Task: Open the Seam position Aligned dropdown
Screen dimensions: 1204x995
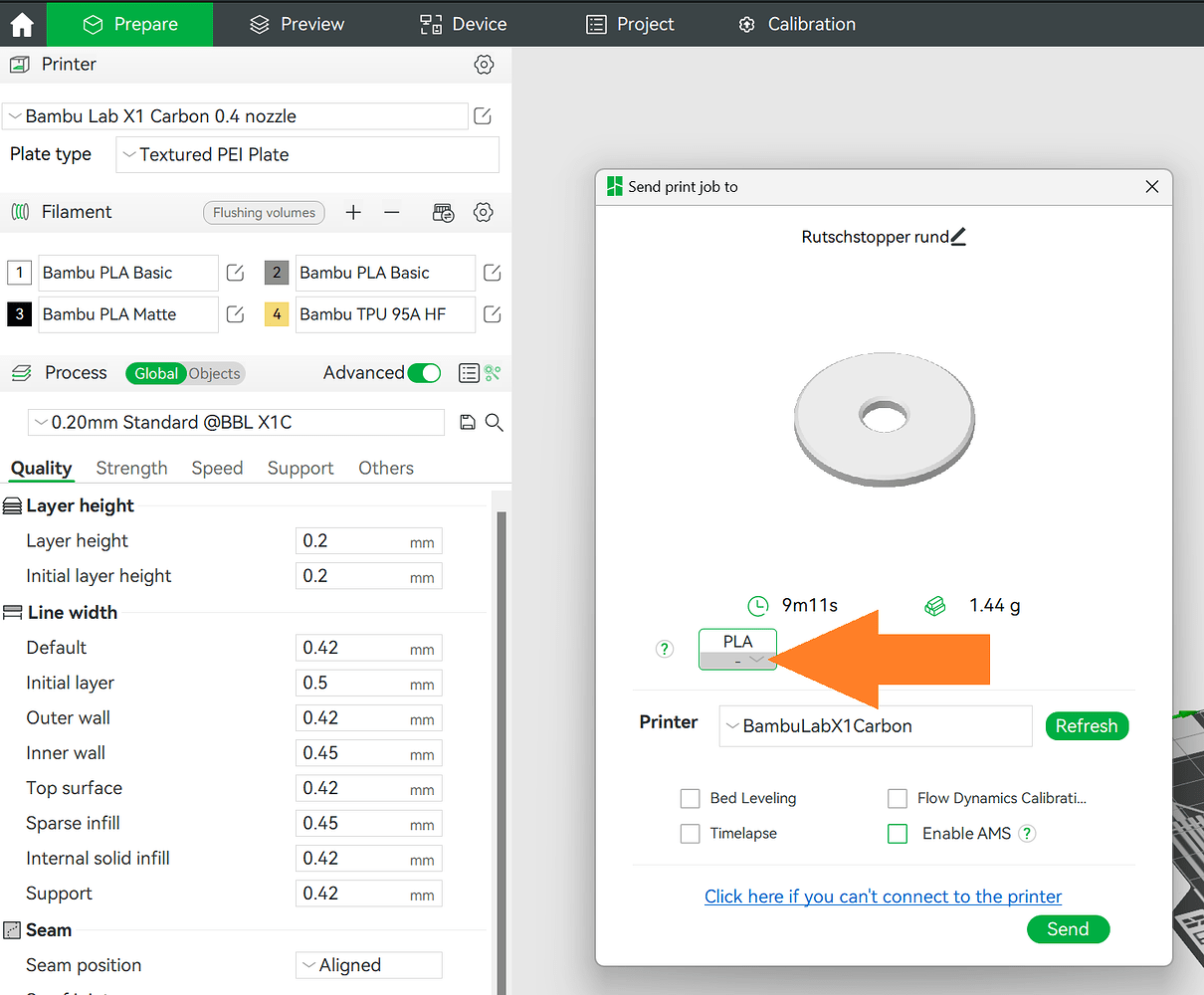Action: (369, 965)
